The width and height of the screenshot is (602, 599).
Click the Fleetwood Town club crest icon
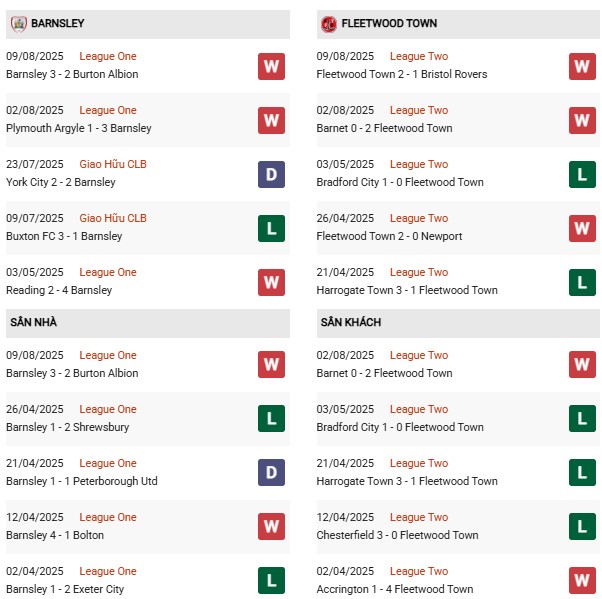[329, 23]
